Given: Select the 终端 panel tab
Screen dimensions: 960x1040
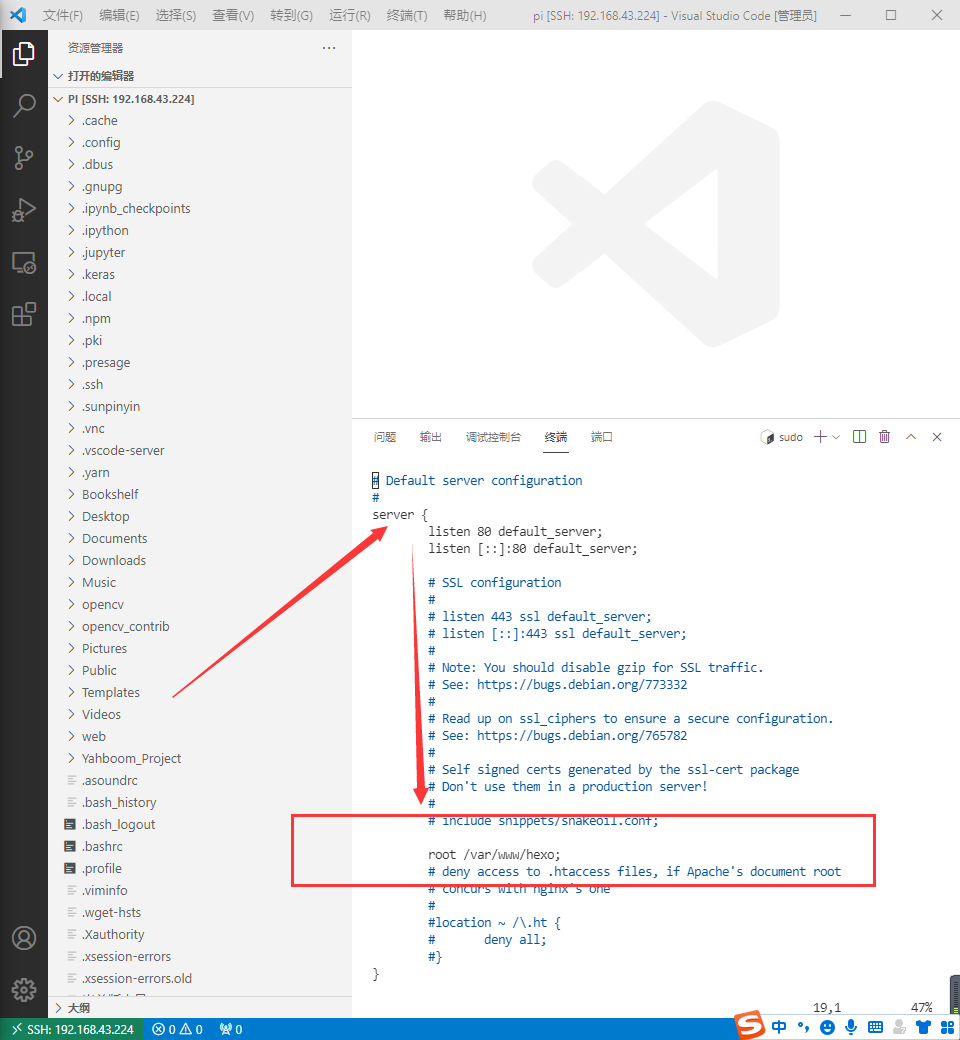Looking at the screenshot, I should pos(556,437).
